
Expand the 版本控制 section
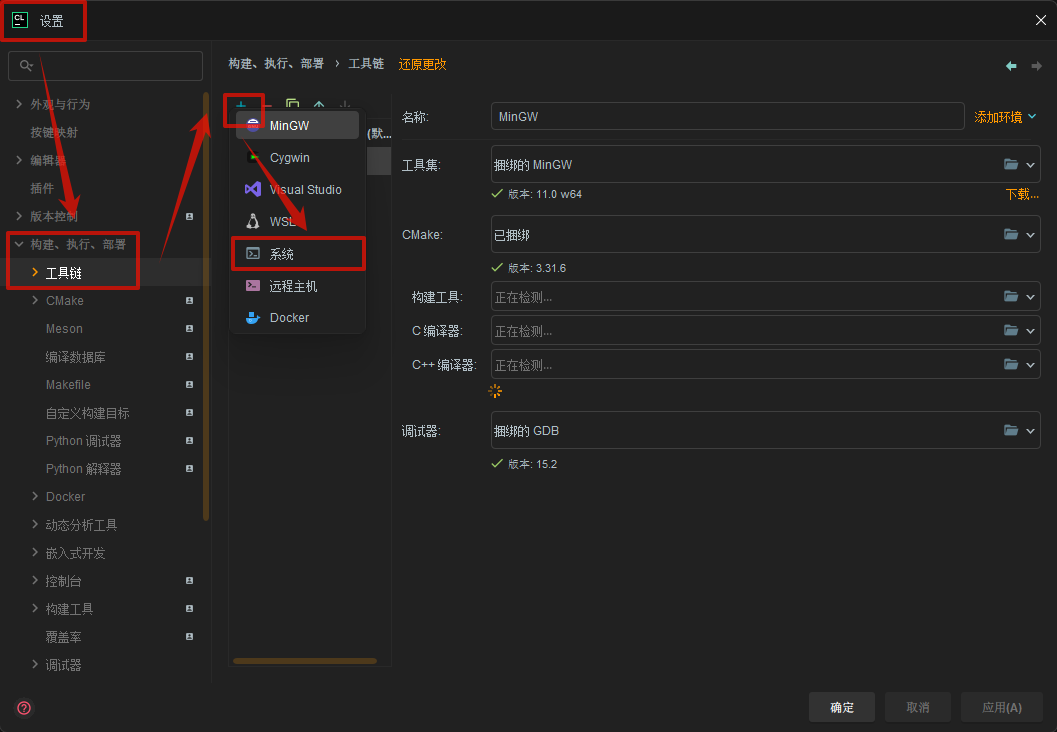[x=19, y=216]
